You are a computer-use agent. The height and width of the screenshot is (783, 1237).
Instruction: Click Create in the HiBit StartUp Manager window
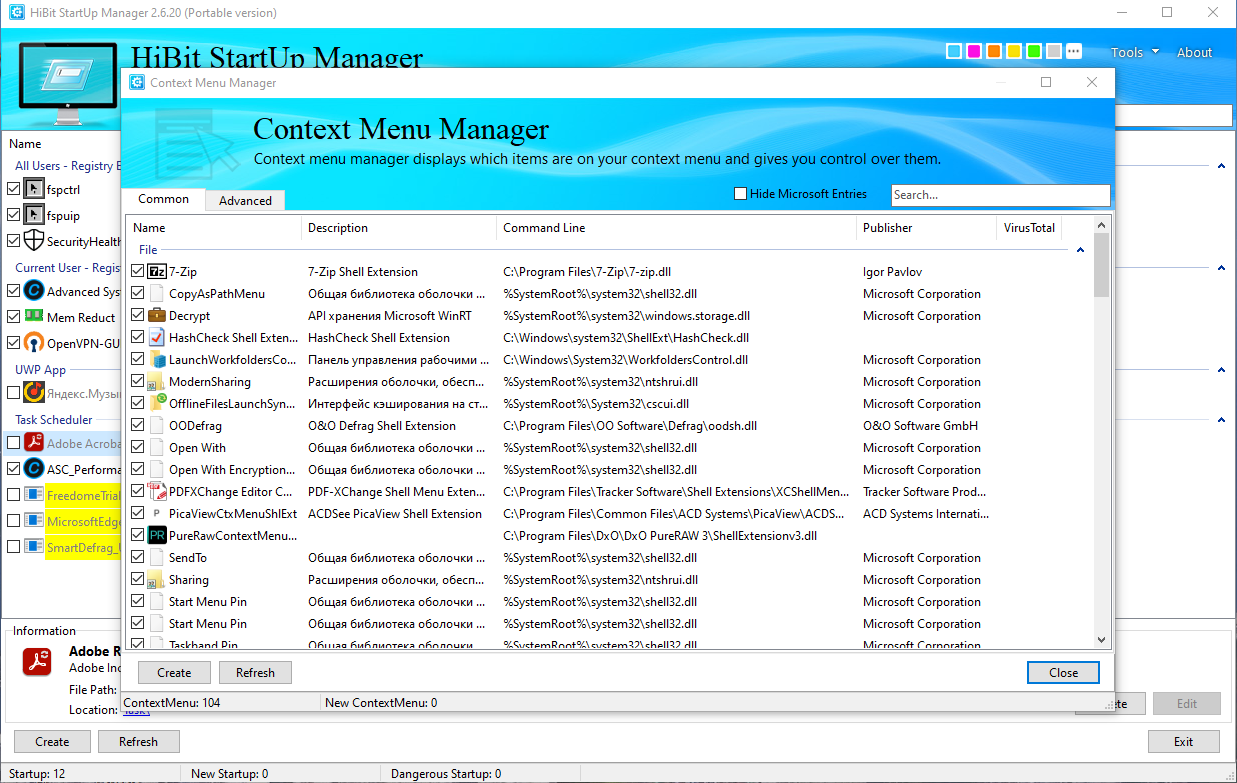52,742
